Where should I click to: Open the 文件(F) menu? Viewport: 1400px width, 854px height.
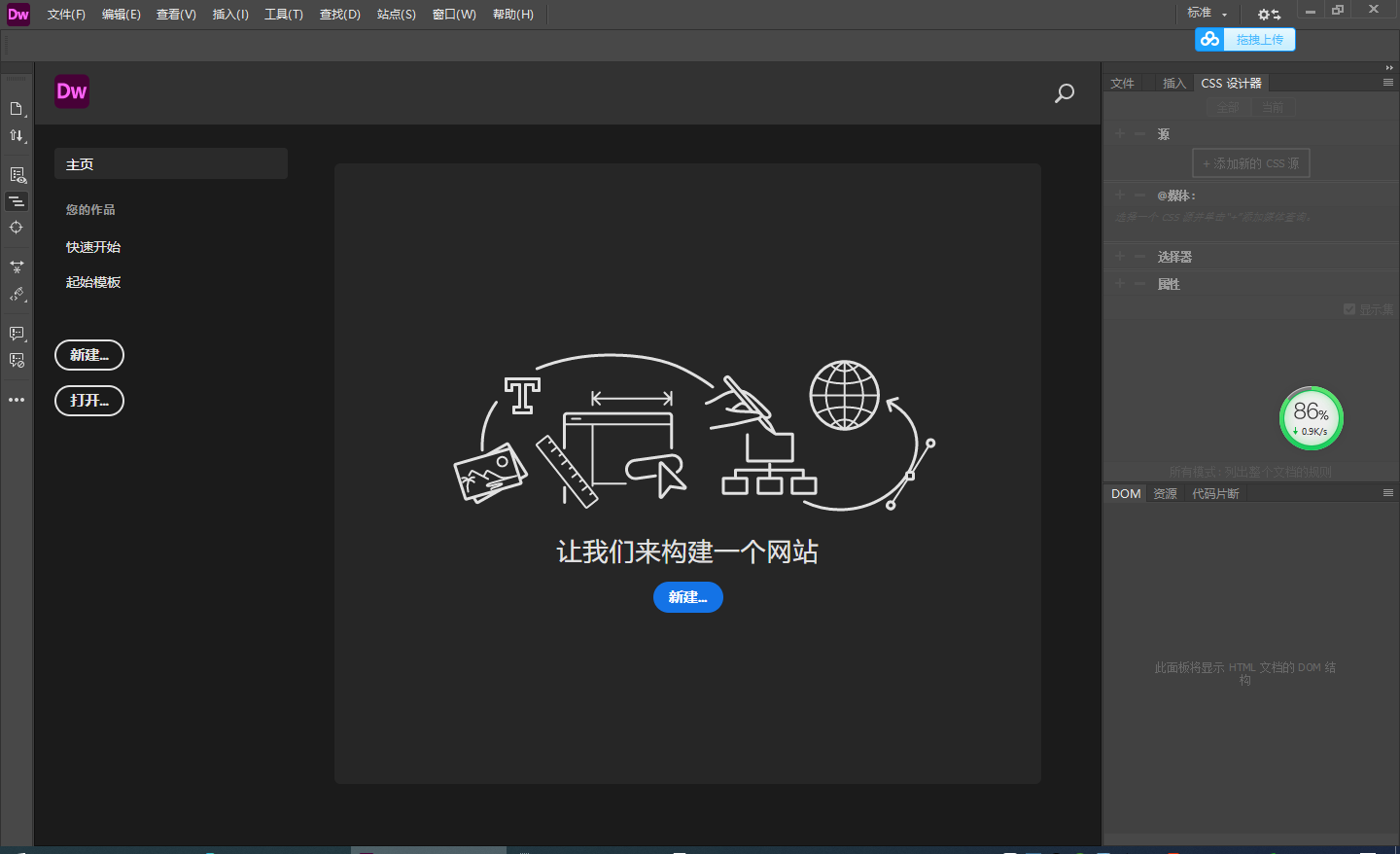[66, 15]
